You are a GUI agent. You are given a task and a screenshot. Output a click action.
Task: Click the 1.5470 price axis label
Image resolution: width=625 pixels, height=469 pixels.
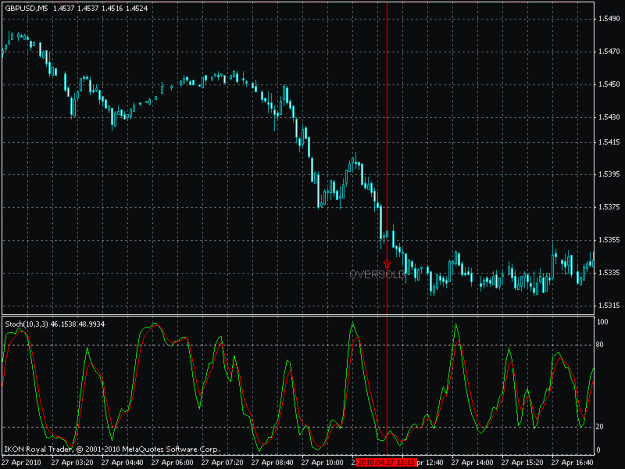click(x=609, y=51)
